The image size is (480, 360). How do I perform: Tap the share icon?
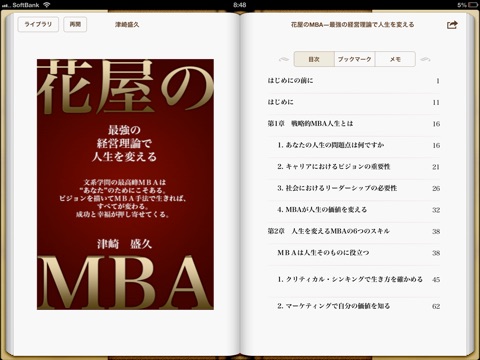(x=452, y=25)
